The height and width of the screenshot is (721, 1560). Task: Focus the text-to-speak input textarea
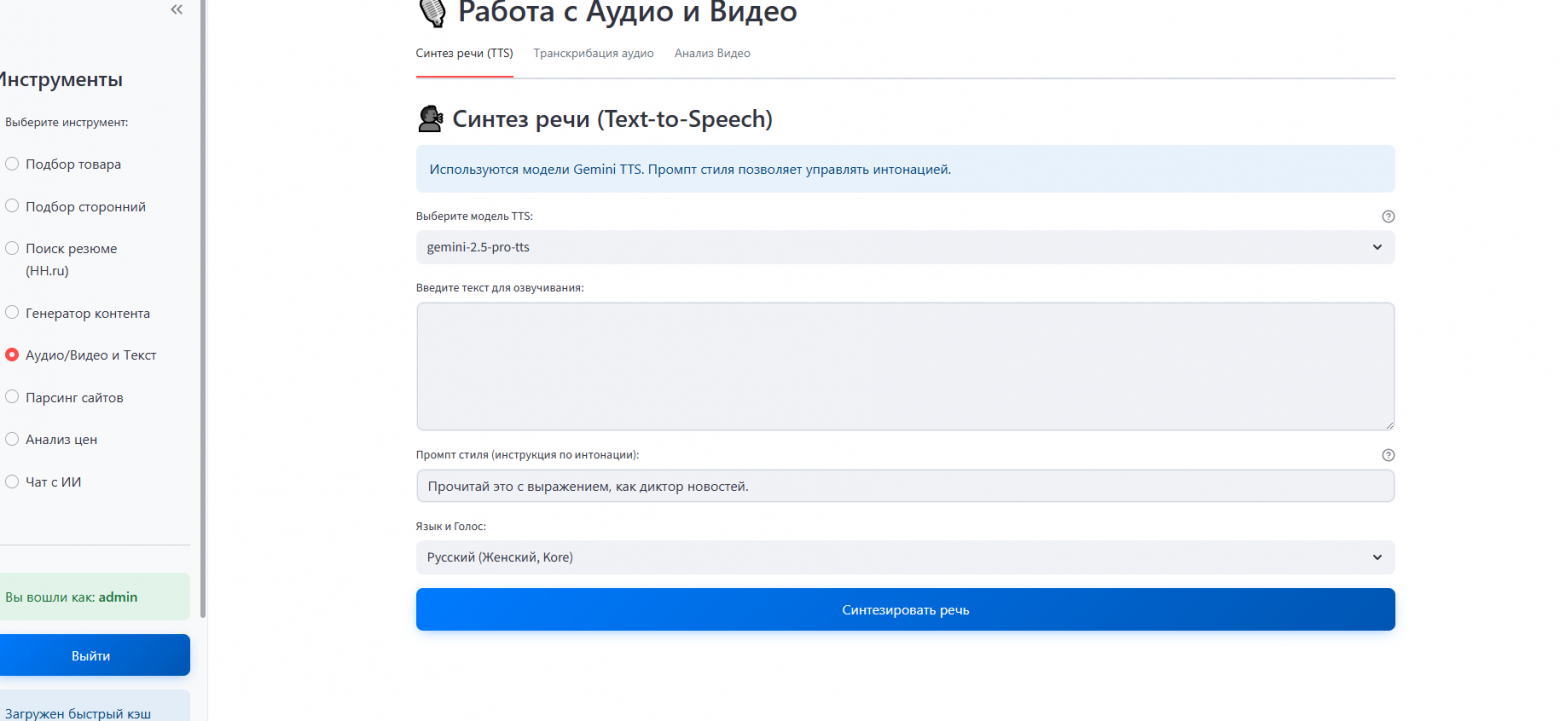coord(904,366)
